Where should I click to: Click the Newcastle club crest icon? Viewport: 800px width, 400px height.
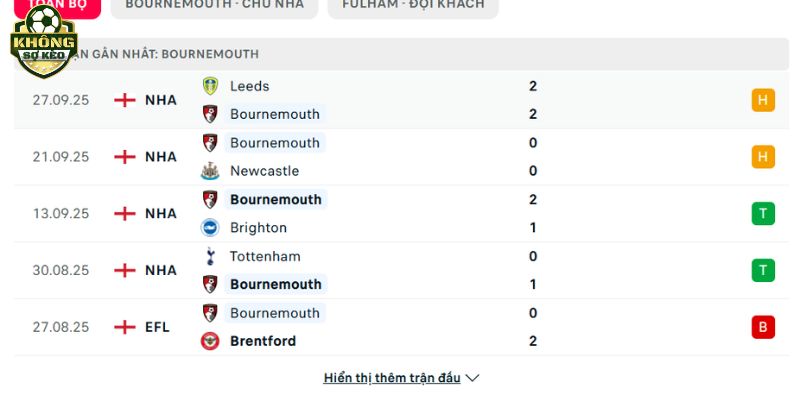(x=210, y=171)
